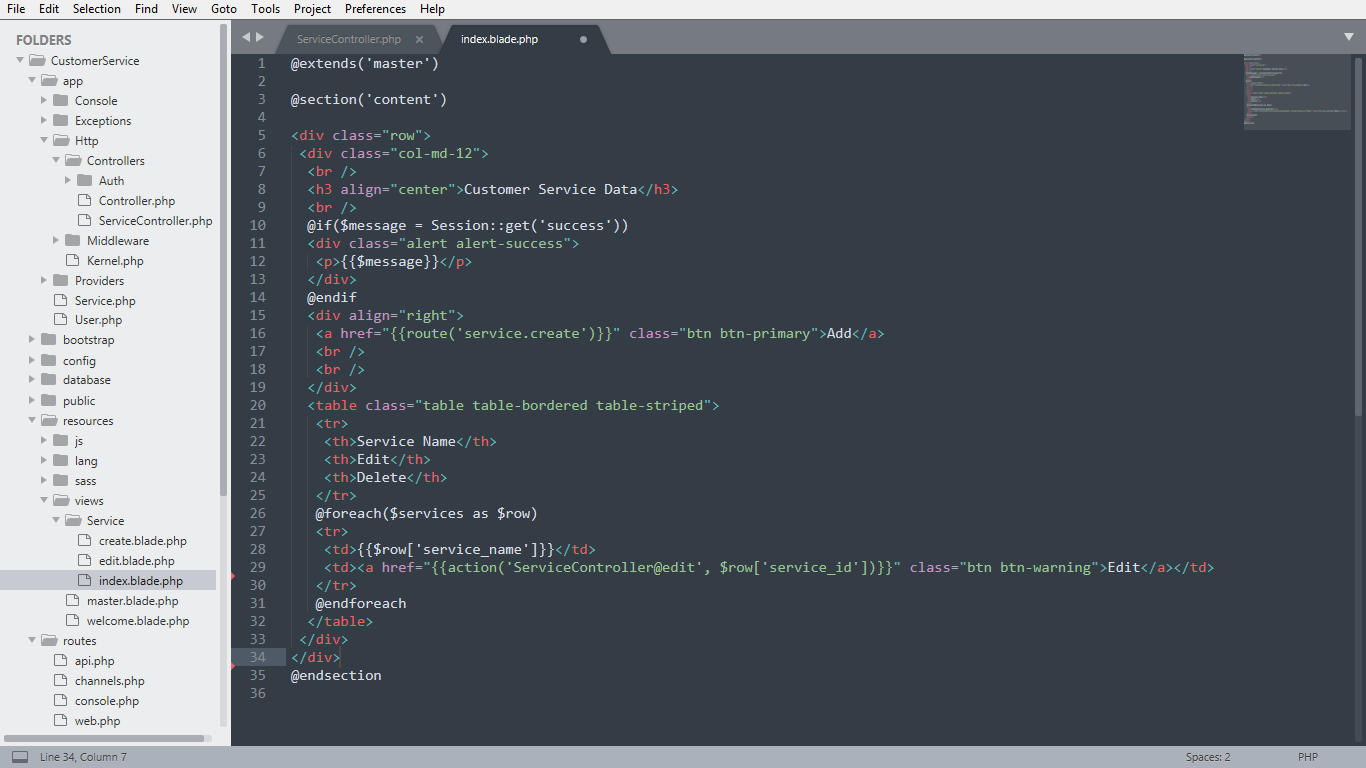Close the ServiceController.php tab

[x=419, y=40]
